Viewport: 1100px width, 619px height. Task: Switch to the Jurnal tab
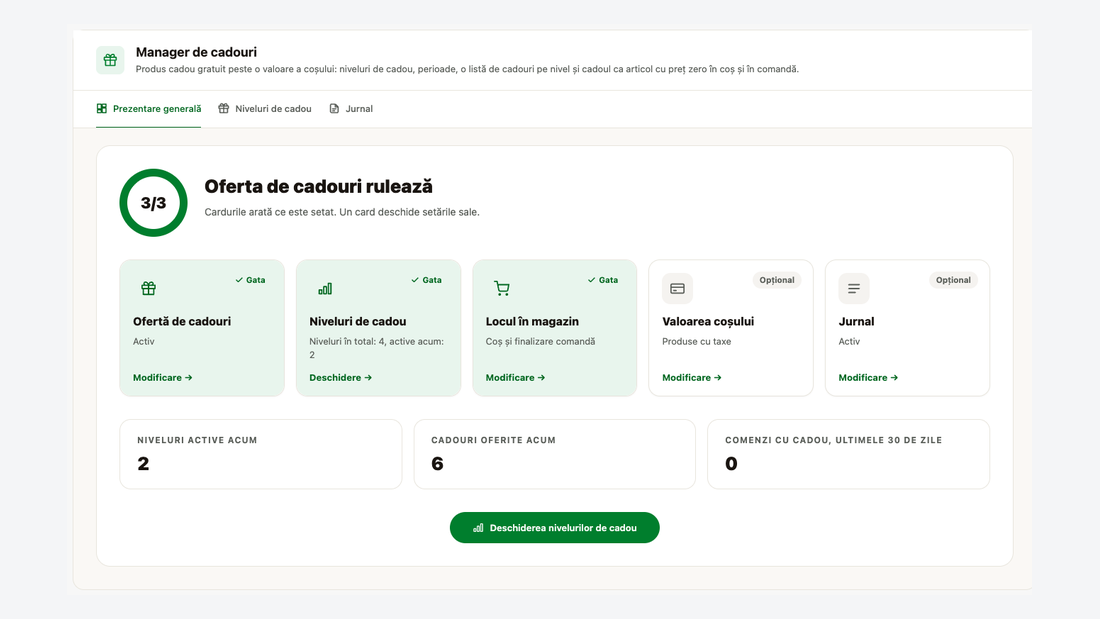click(x=351, y=109)
